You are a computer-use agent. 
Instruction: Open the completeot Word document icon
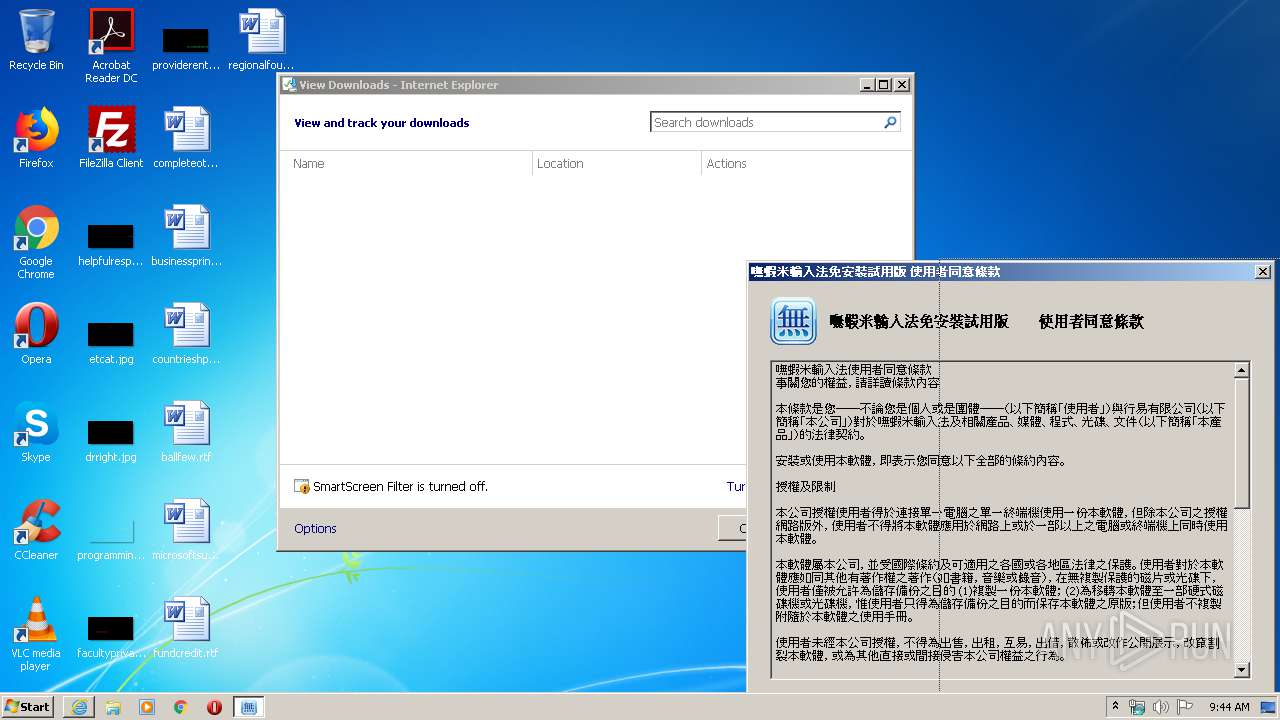pos(186,138)
